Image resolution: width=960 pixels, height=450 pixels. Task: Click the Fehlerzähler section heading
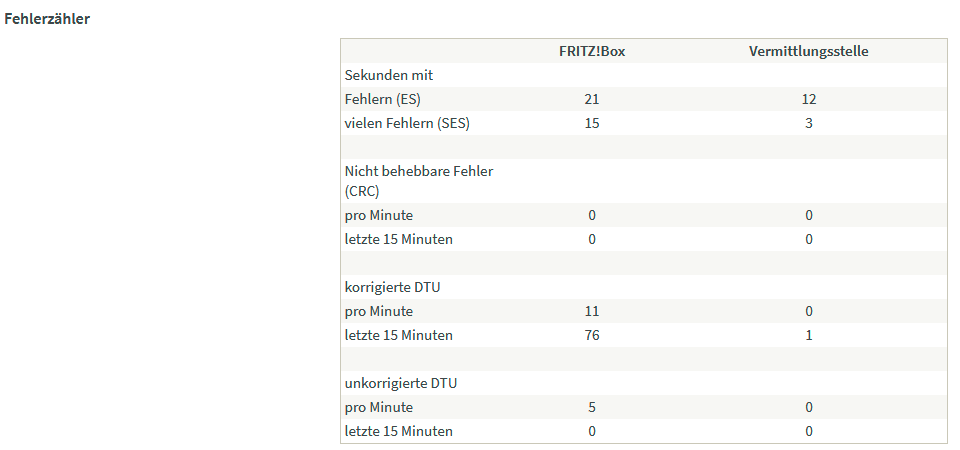pos(47,19)
